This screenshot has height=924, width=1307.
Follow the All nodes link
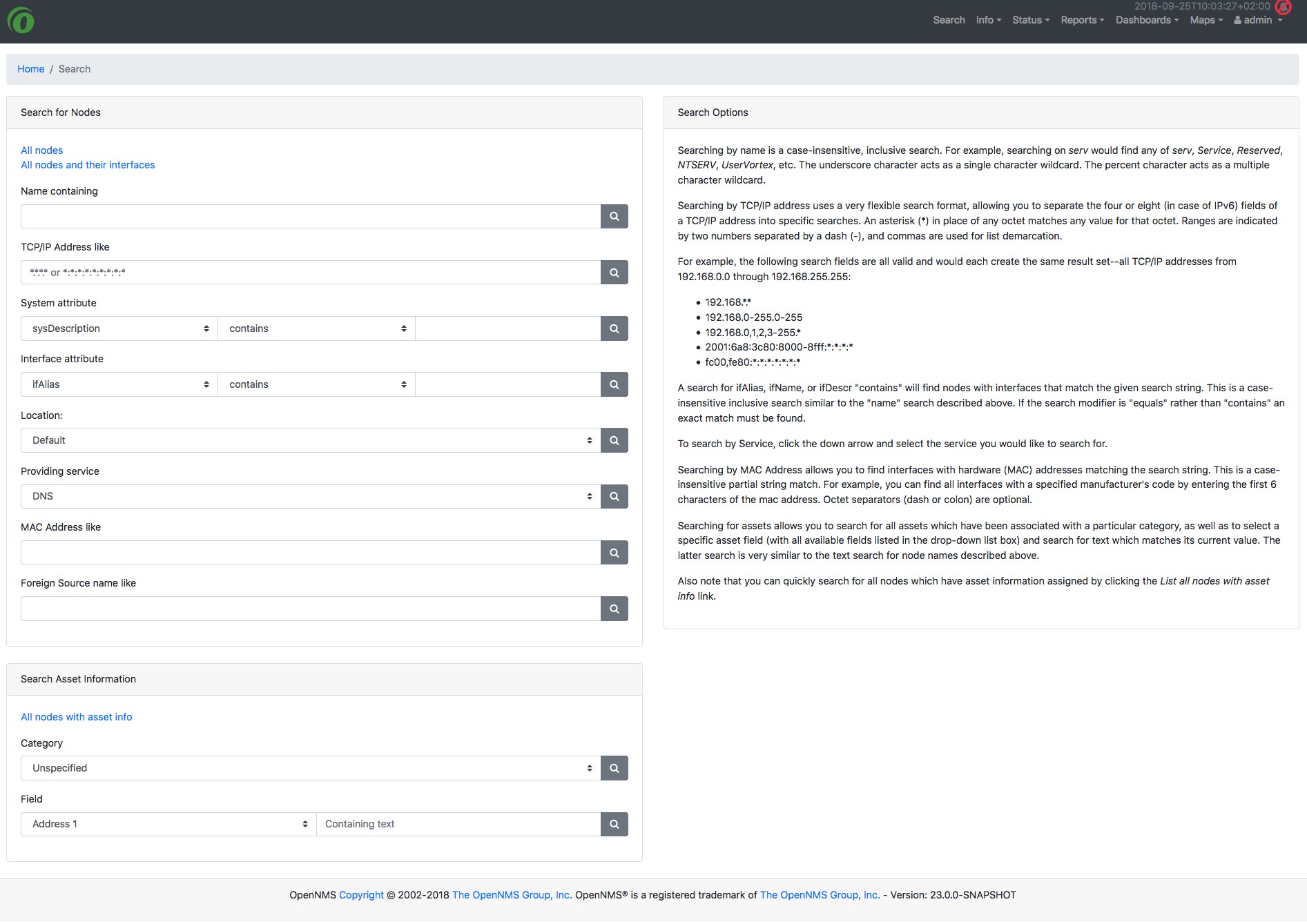click(41, 150)
